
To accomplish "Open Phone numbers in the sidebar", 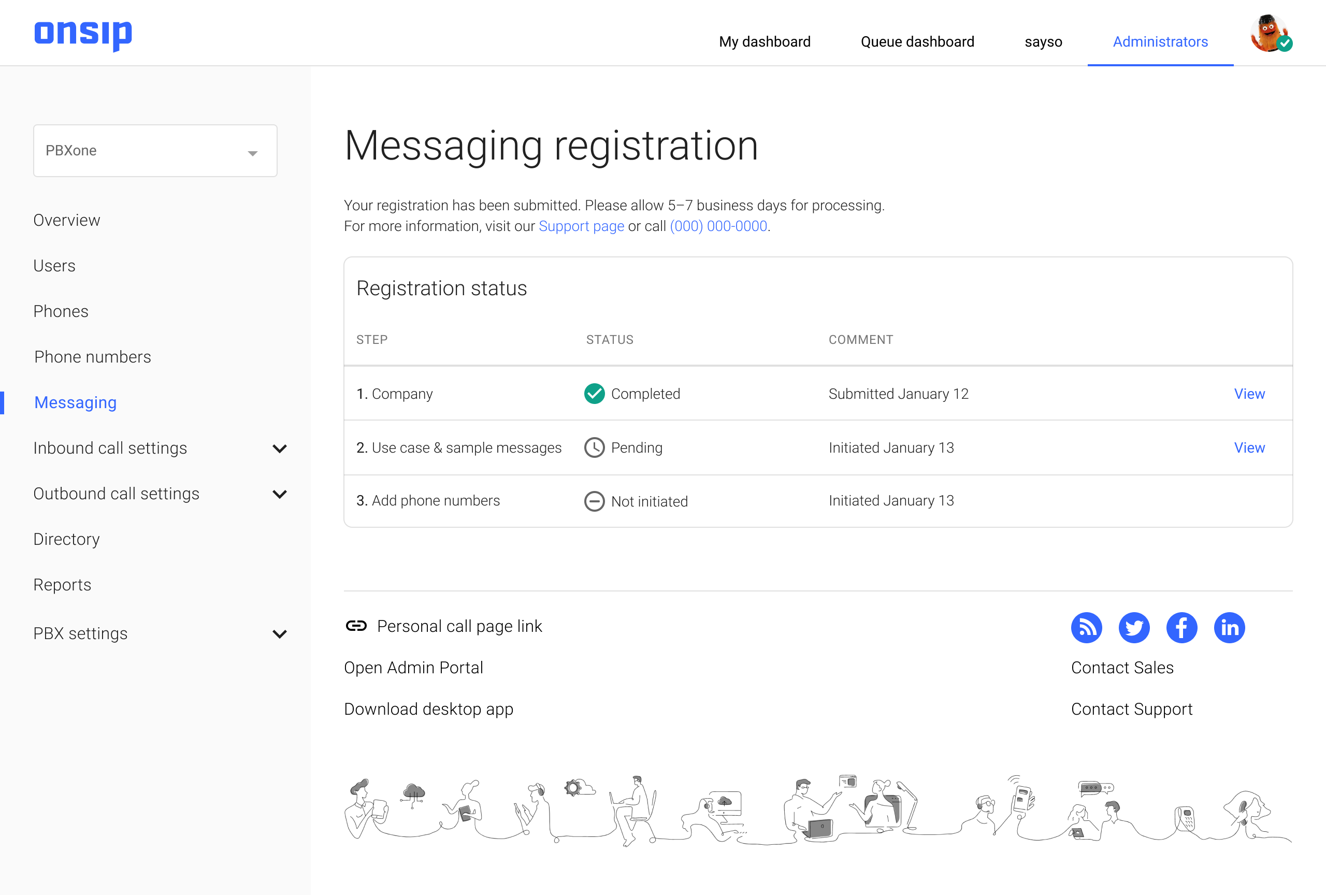I will pos(92,357).
